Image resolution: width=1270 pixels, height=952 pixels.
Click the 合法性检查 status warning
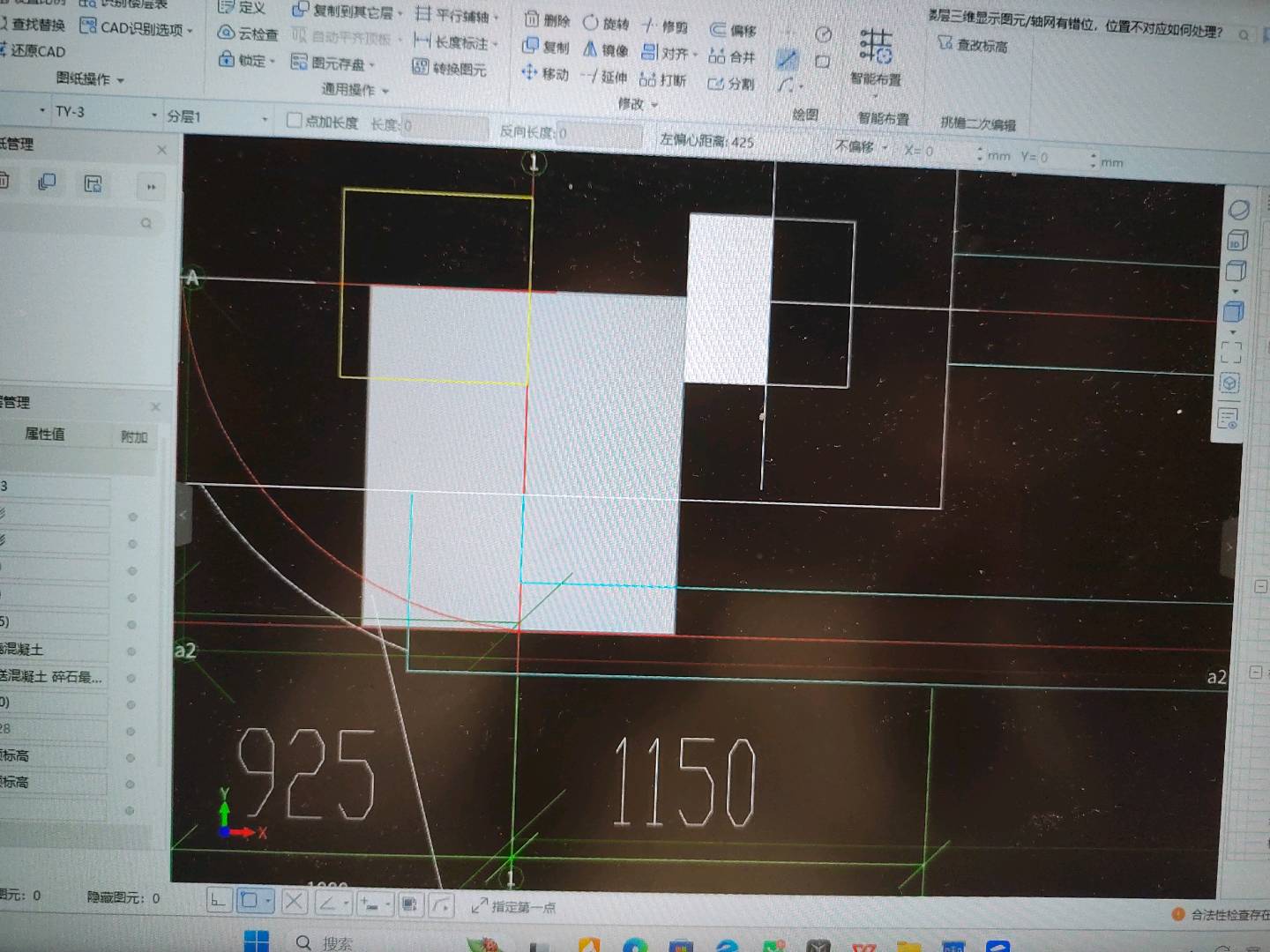tap(1221, 915)
